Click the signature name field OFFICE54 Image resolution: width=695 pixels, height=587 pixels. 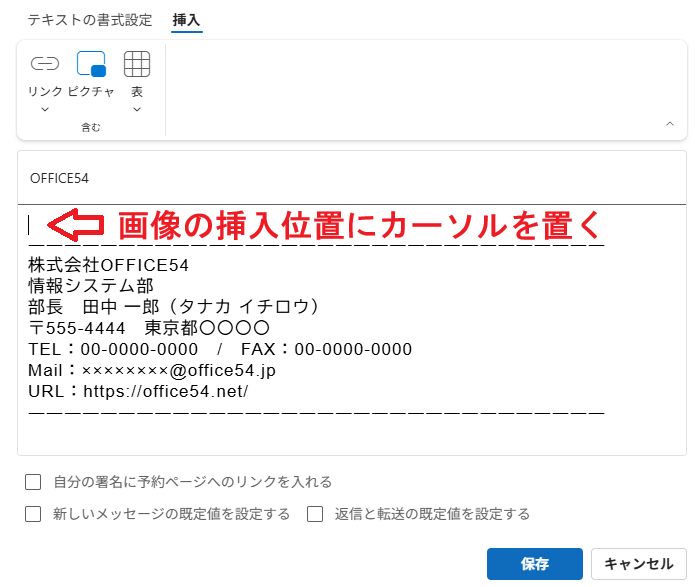click(x=352, y=178)
